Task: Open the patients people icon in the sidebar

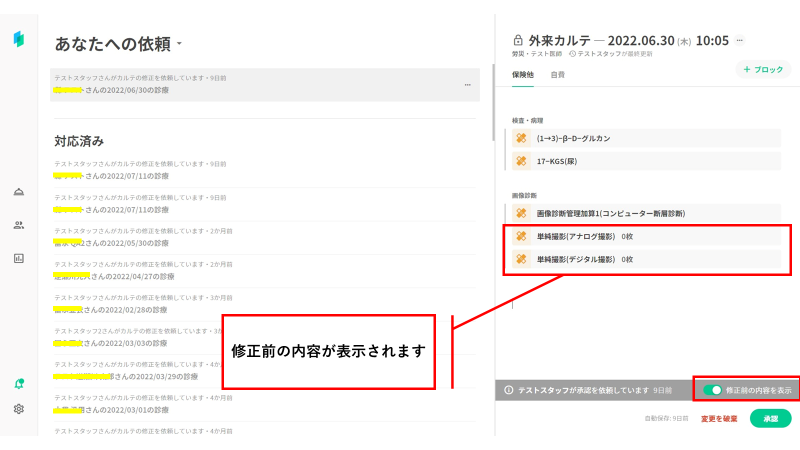Action: tap(19, 225)
